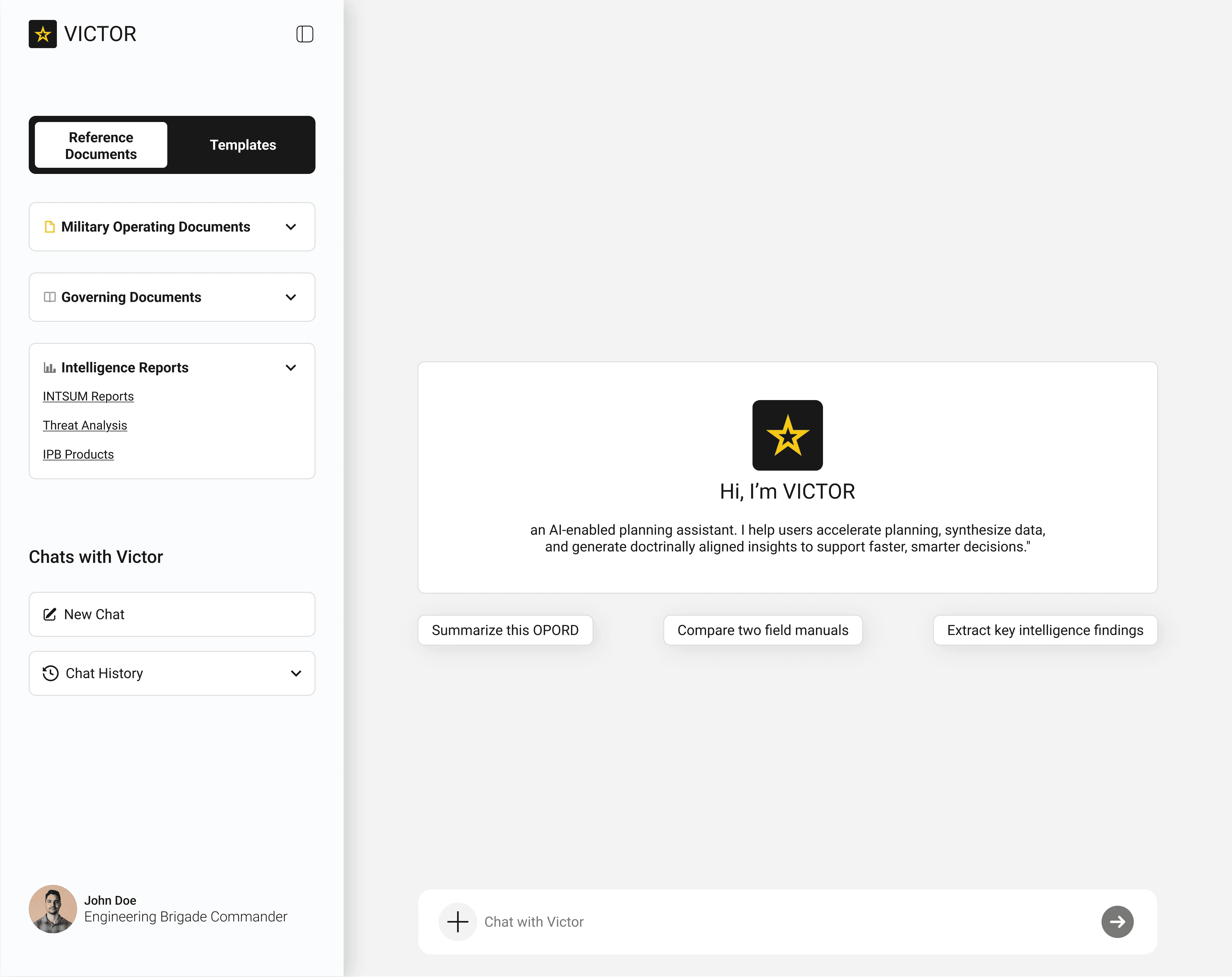1232x977 pixels.
Task: Open the Chat History dropdown
Action: point(296,673)
